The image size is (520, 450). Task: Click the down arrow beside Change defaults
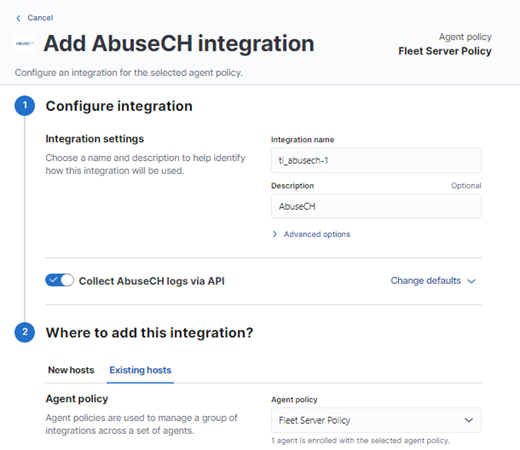pyautogui.click(x=471, y=281)
